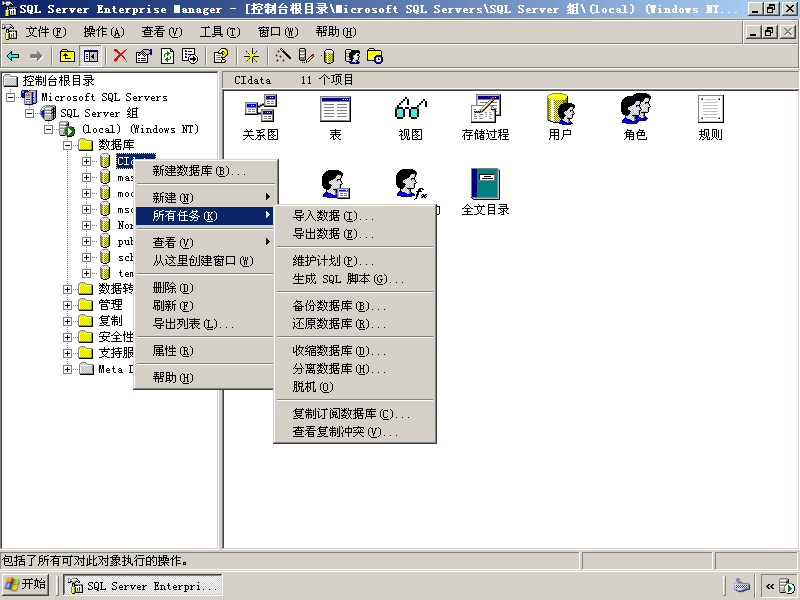Click the New job toolbar icon
This screenshot has height=600, width=800.
(x=375, y=56)
